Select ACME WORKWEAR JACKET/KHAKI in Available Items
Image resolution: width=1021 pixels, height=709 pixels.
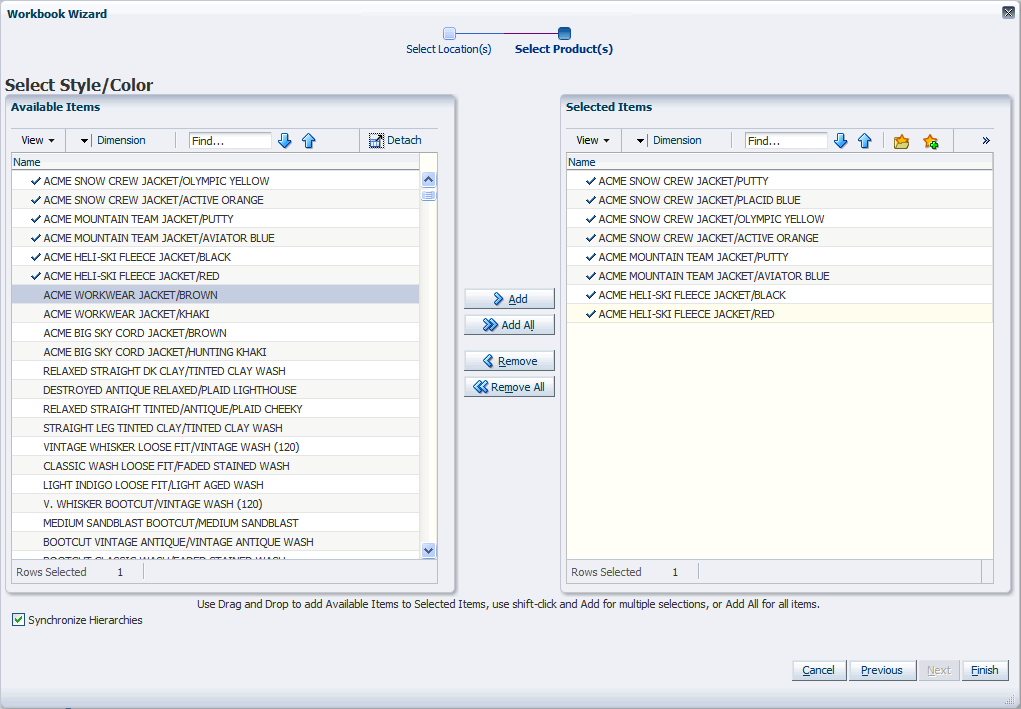coord(216,314)
